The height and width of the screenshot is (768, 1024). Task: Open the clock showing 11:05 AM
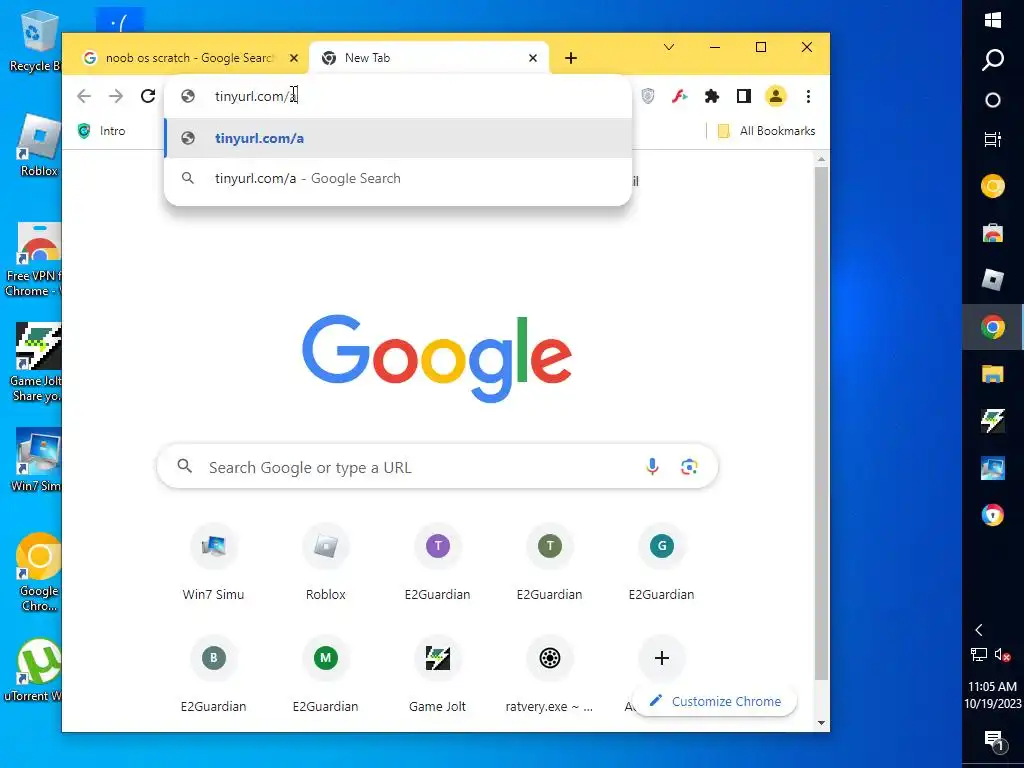coord(993,695)
